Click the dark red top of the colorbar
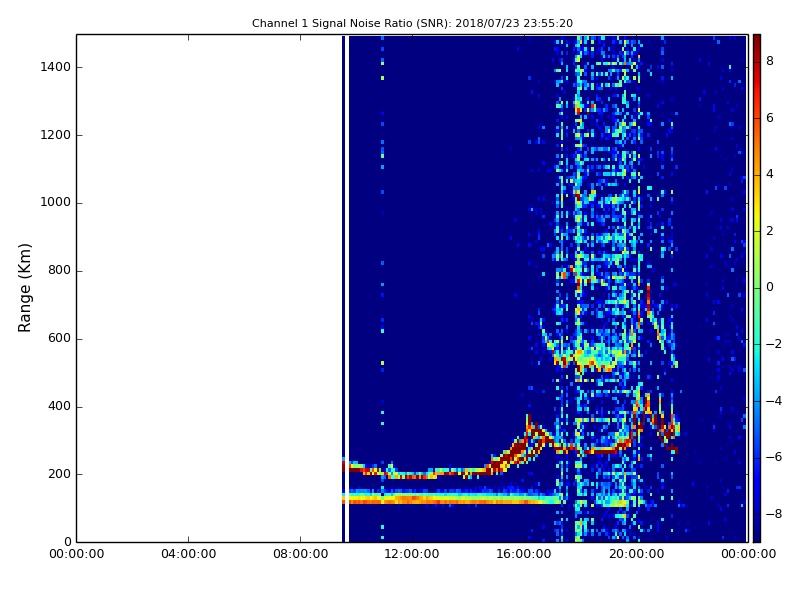Screen dimensions: 800x600 [x=757, y=43]
